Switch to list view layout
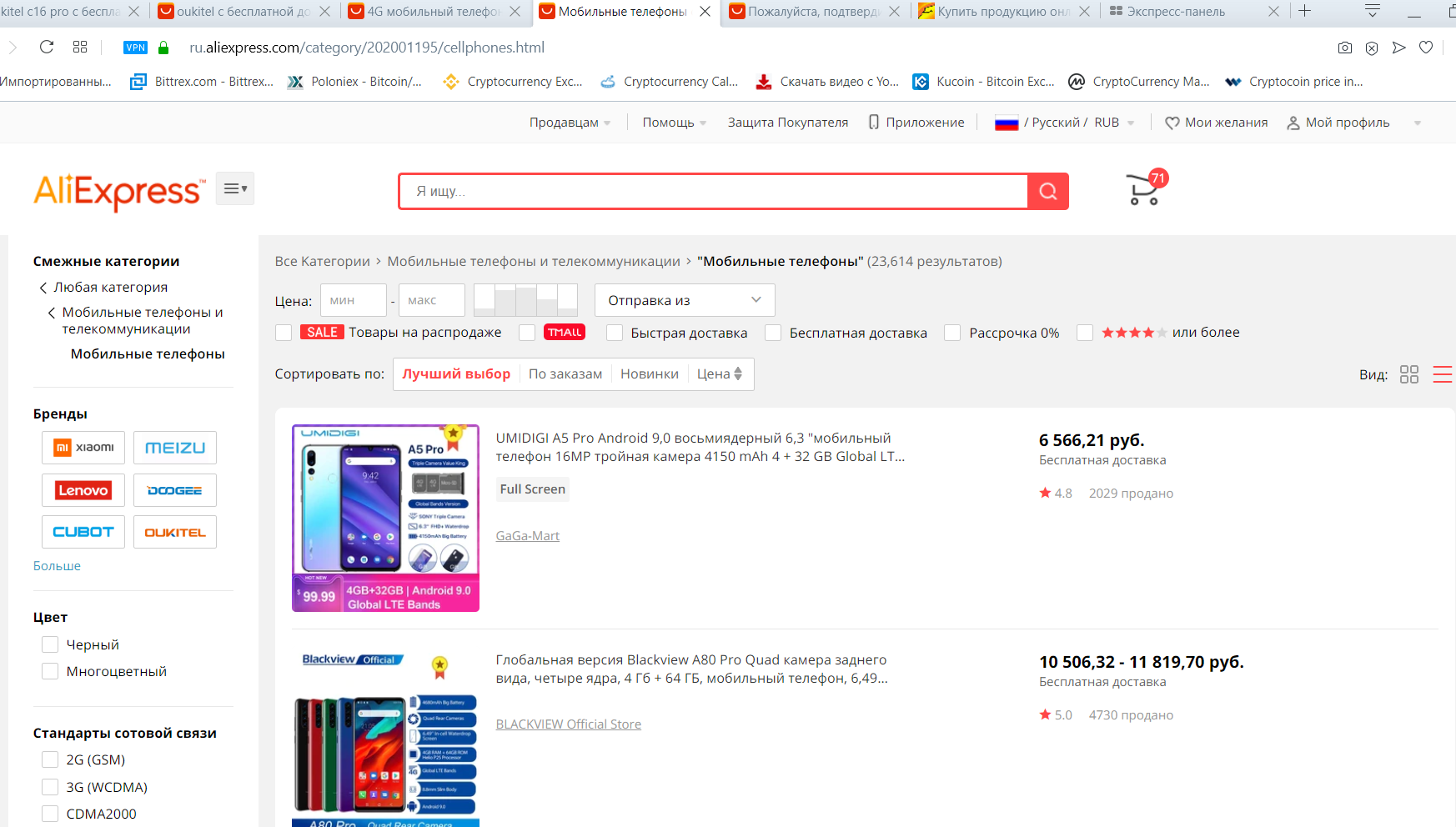 1443,374
